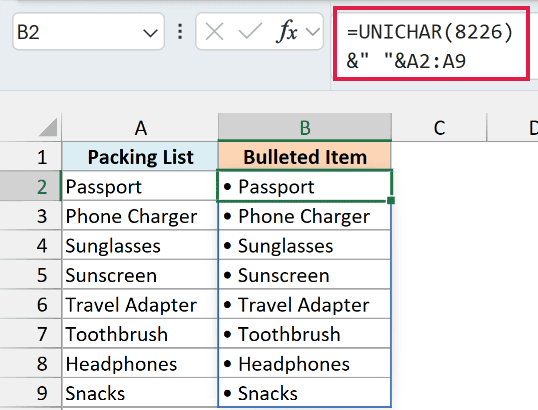Click the Packing List header cell
Image resolution: width=538 pixels, height=410 pixels.
pyautogui.click(x=140, y=156)
